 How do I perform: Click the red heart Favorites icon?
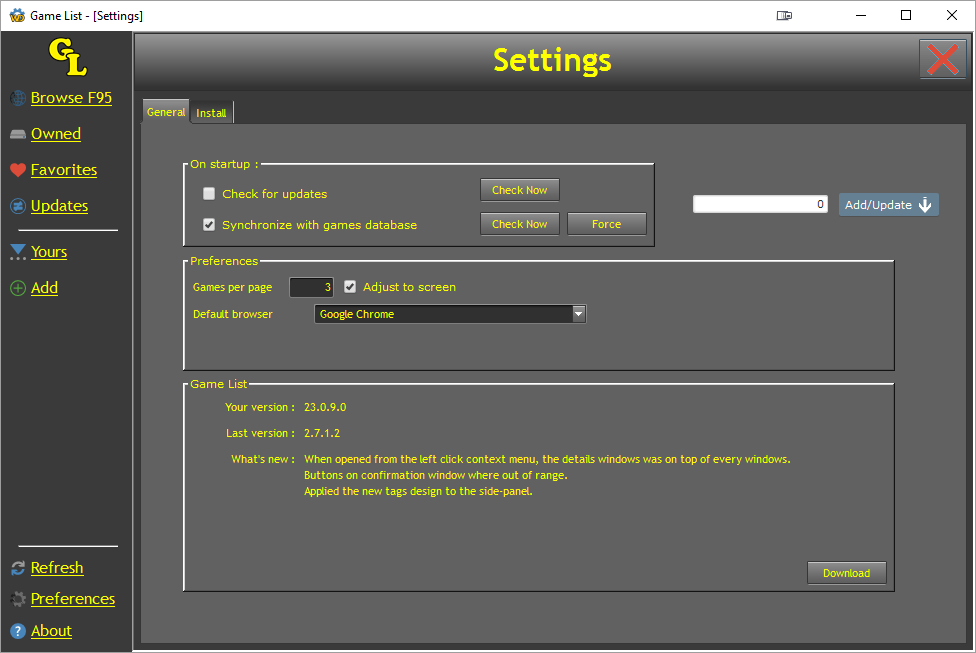point(18,170)
